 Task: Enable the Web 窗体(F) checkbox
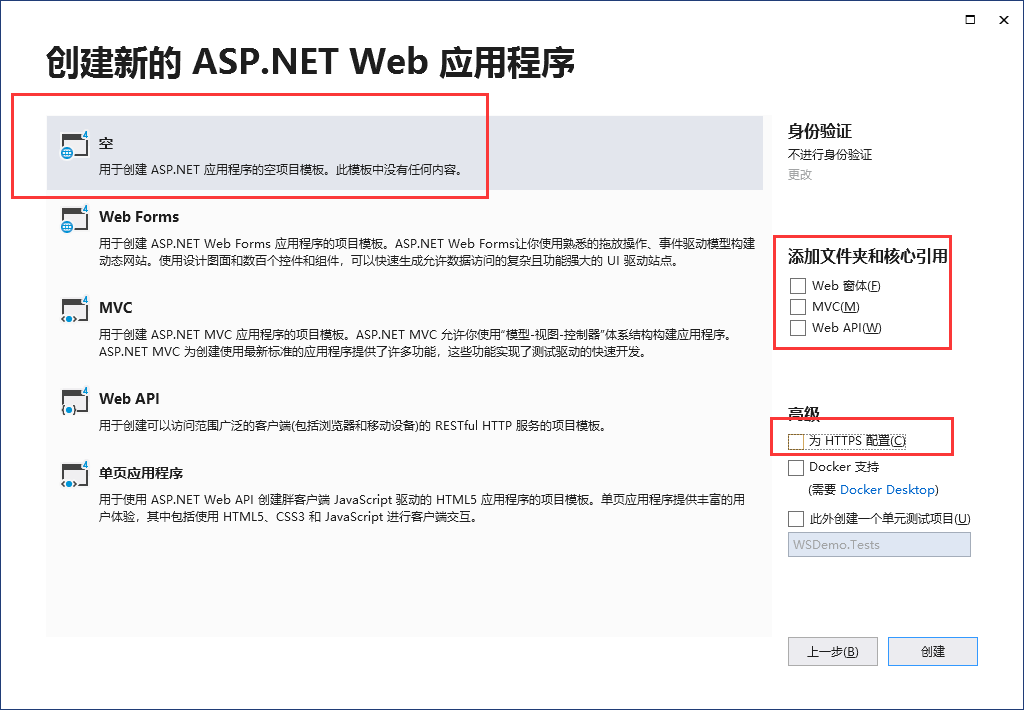(x=797, y=285)
